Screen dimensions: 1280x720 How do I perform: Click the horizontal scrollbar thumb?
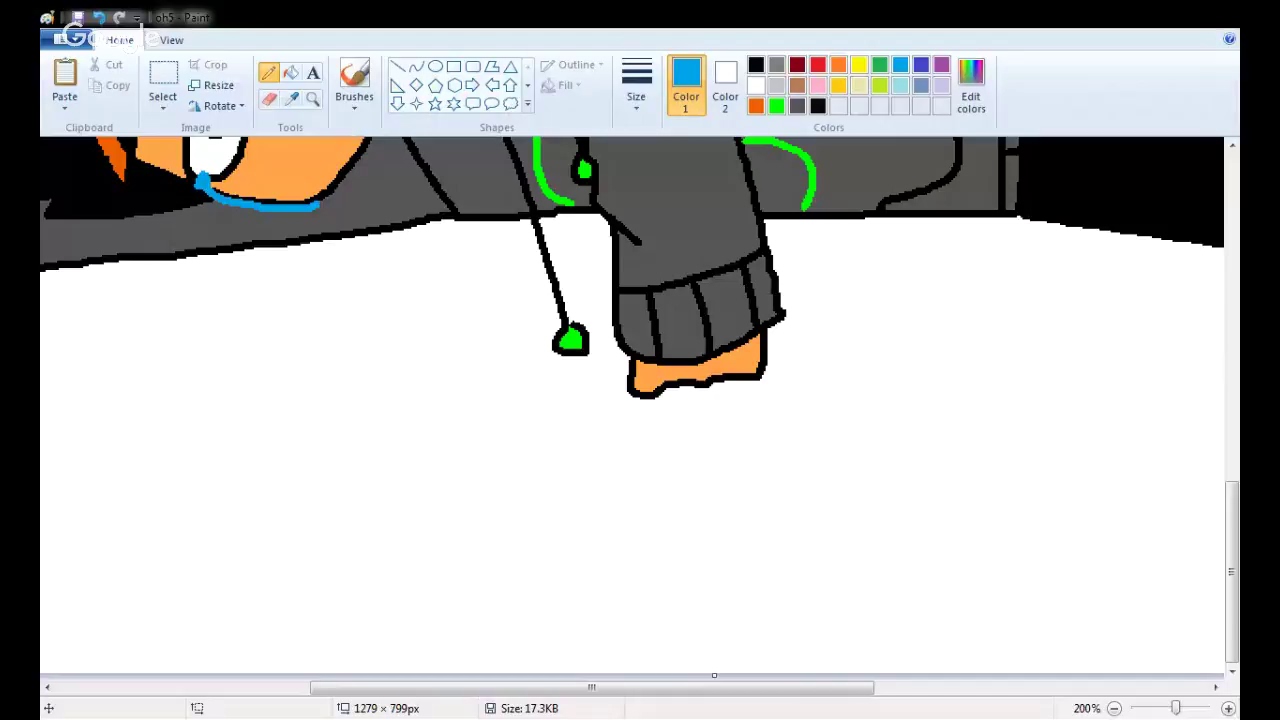pyautogui.click(x=591, y=687)
